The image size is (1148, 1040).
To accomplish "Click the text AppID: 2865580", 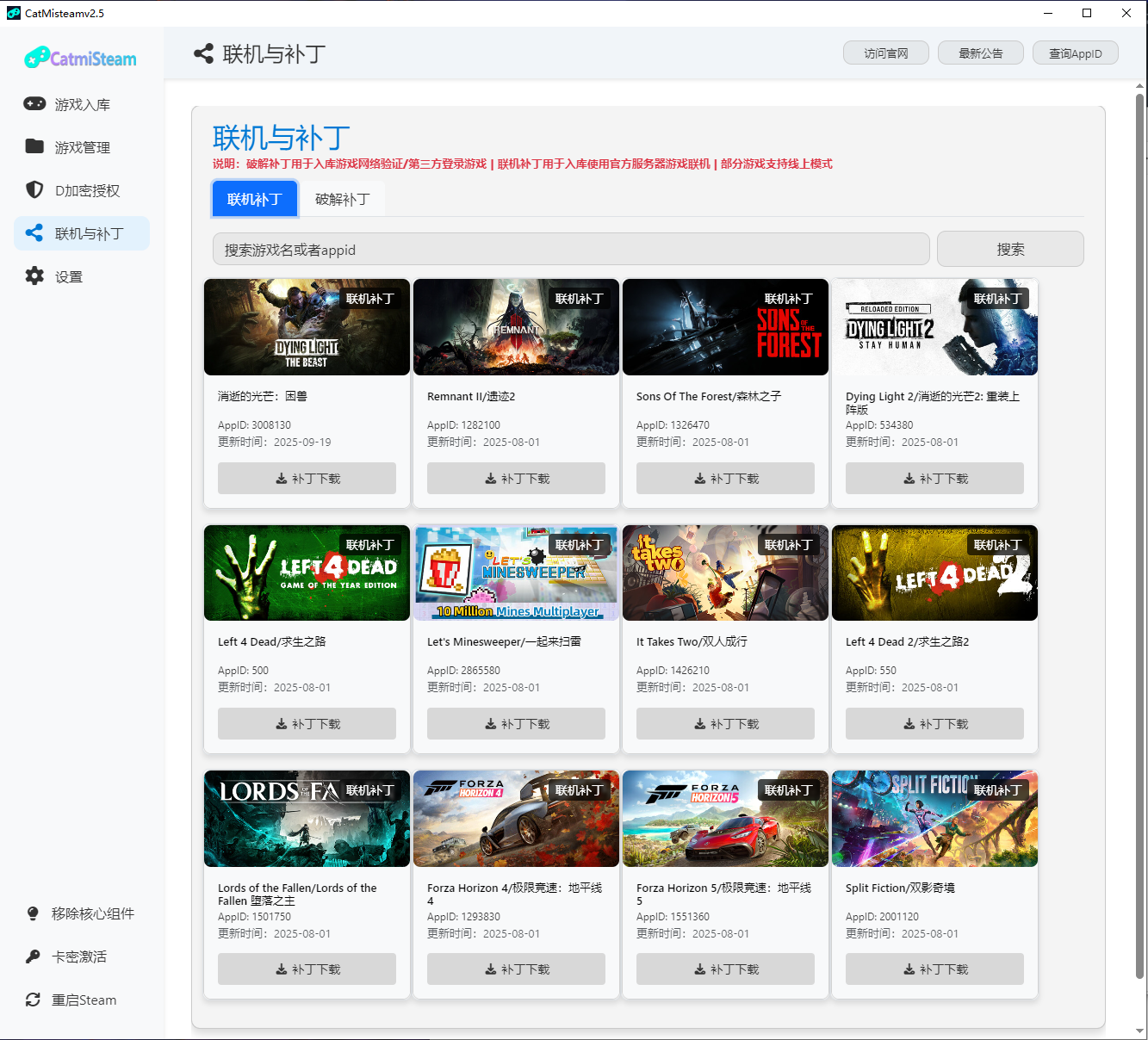I will click(x=463, y=671).
